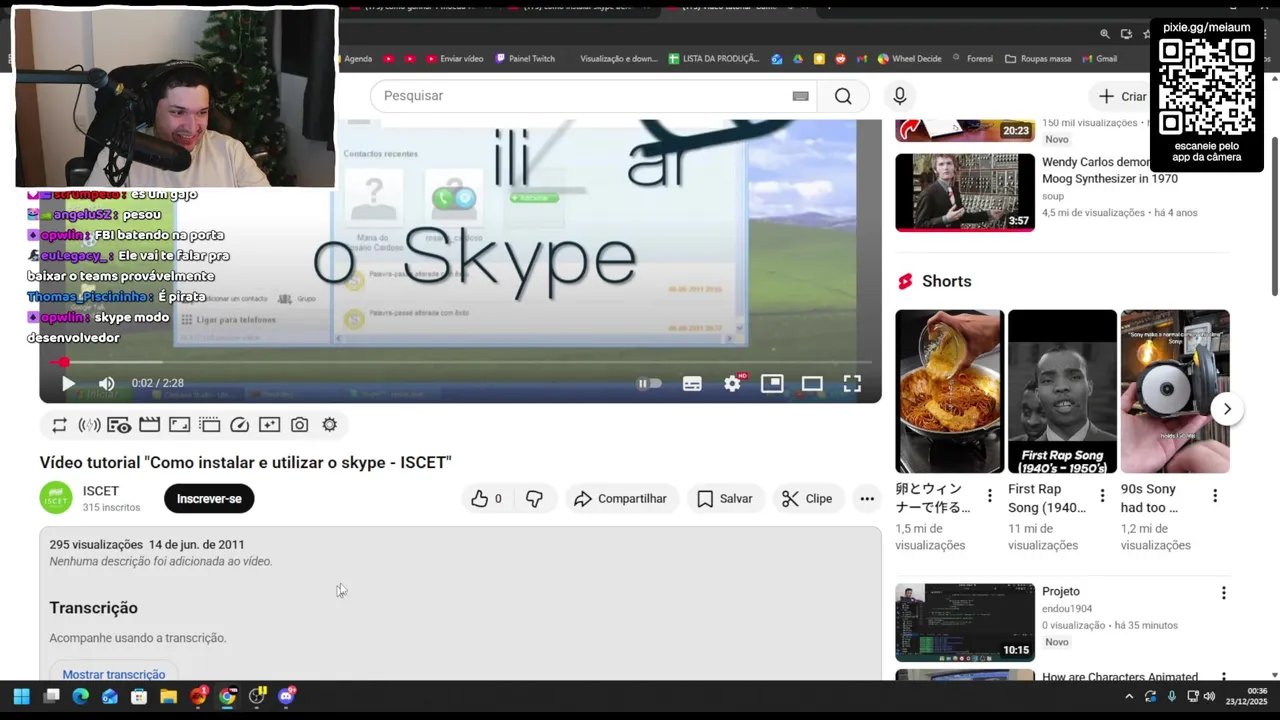This screenshot has height=720, width=1280.
Task: Open the Projeto video thumbnail
Action: 965,622
